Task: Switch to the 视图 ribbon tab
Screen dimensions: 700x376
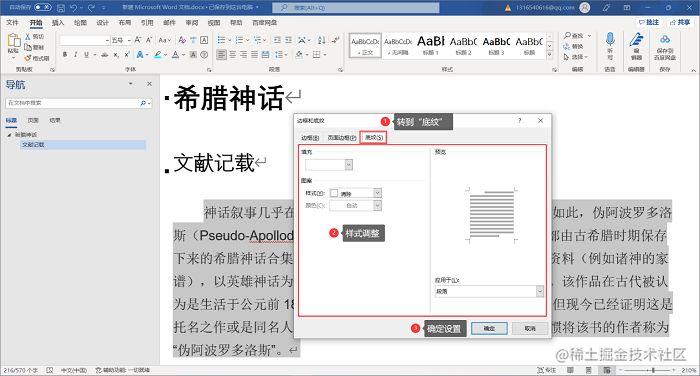Action: point(214,23)
